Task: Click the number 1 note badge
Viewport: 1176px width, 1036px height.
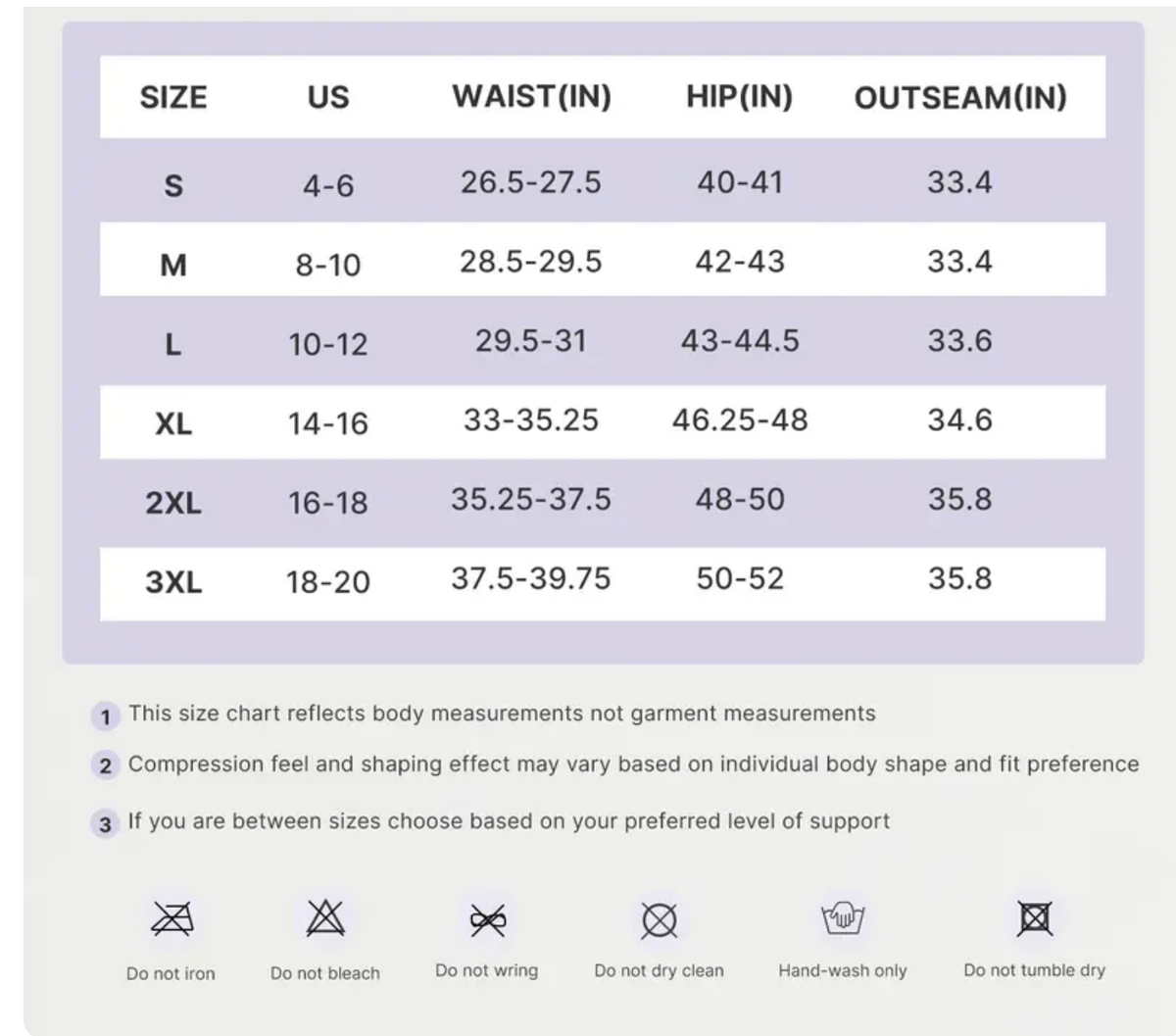Action: (105, 716)
